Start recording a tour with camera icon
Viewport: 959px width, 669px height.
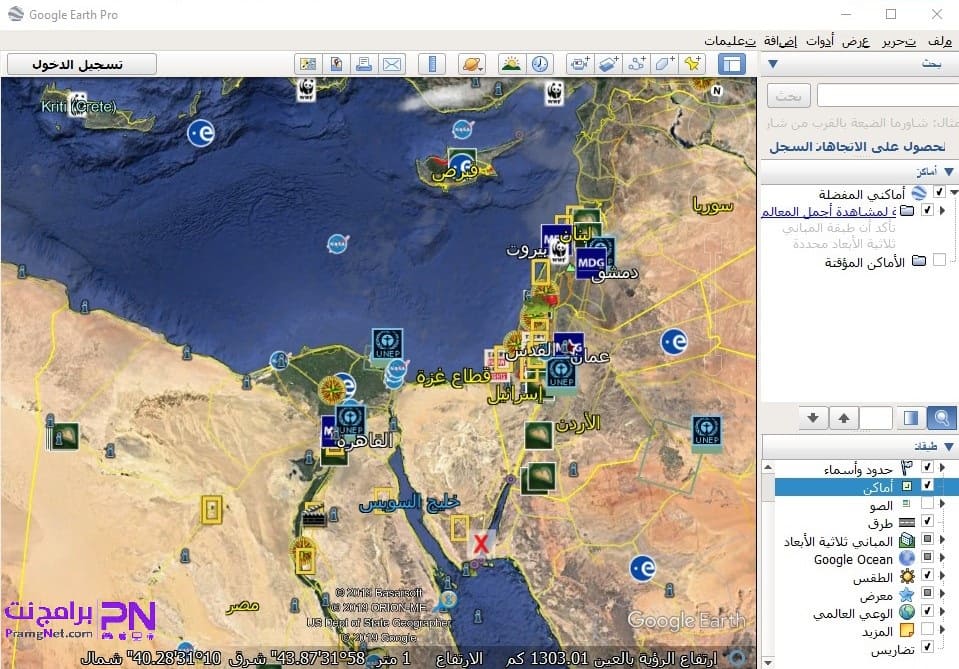tap(579, 64)
